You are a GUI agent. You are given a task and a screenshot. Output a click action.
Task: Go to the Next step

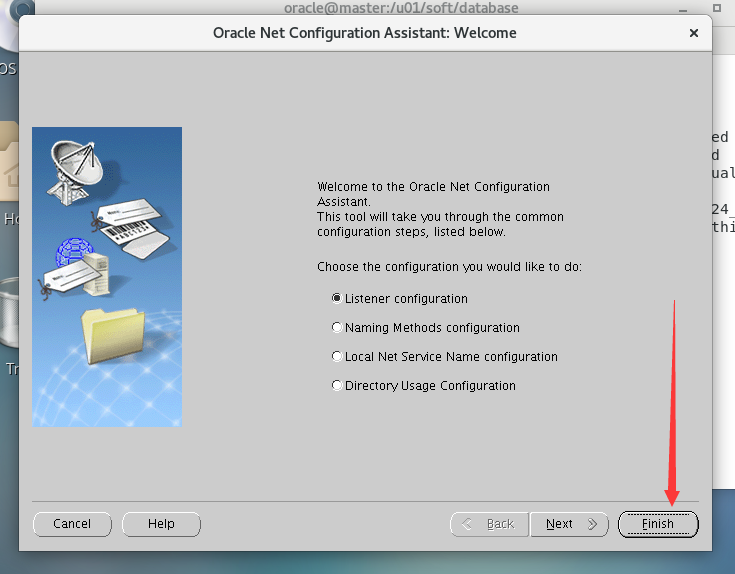pyautogui.click(x=569, y=524)
